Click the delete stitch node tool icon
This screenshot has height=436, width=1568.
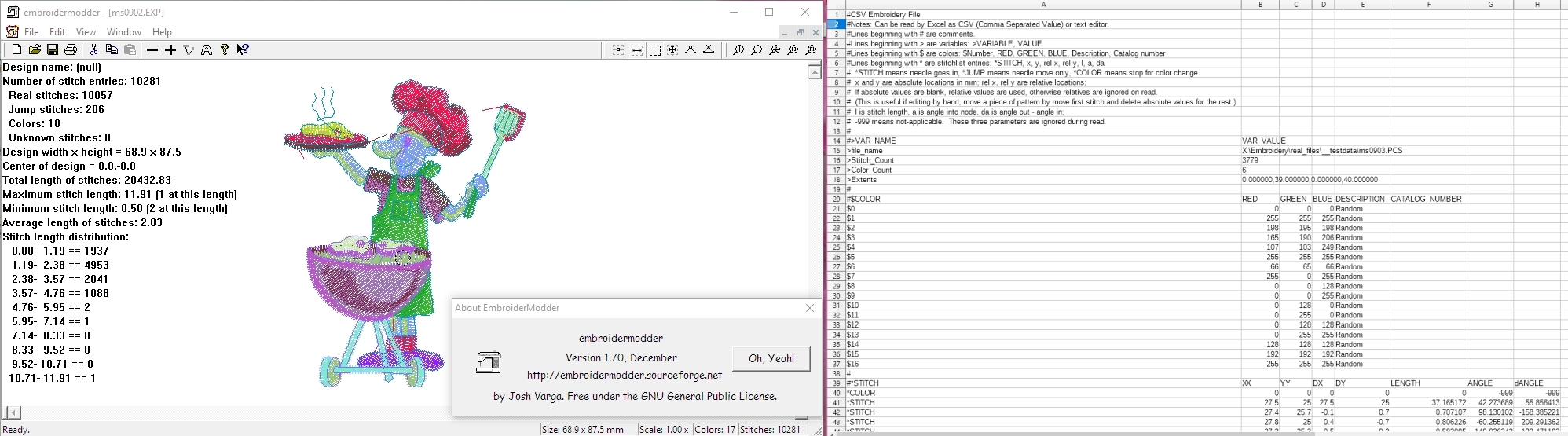point(709,49)
